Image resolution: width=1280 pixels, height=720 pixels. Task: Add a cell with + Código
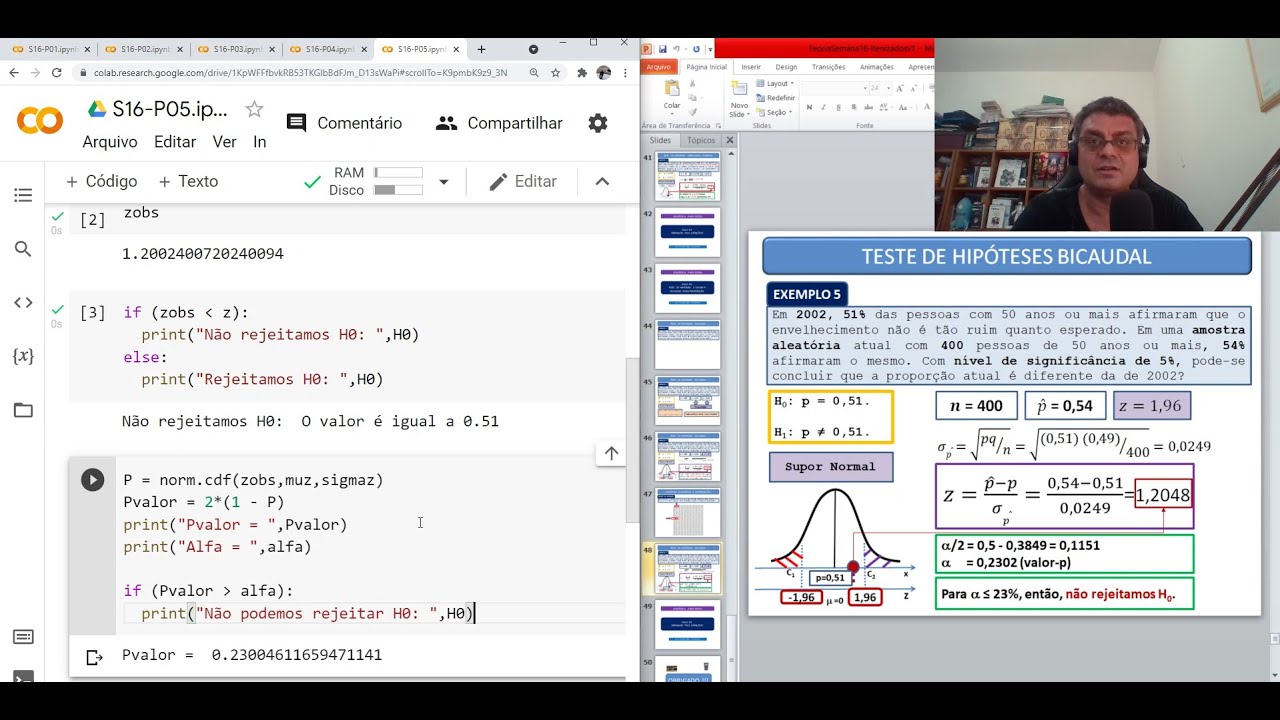(x=101, y=181)
